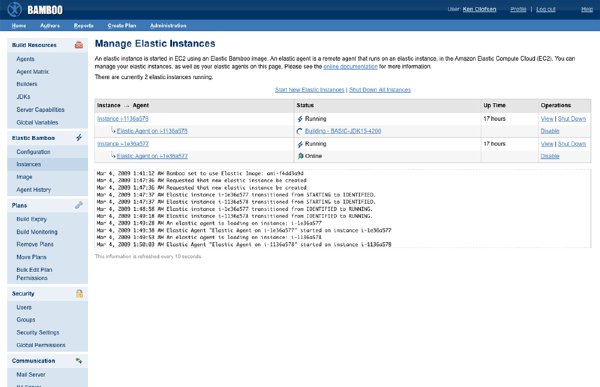Open Security Settings
Viewport: 600px width, 387px height.
click(38, 333)
